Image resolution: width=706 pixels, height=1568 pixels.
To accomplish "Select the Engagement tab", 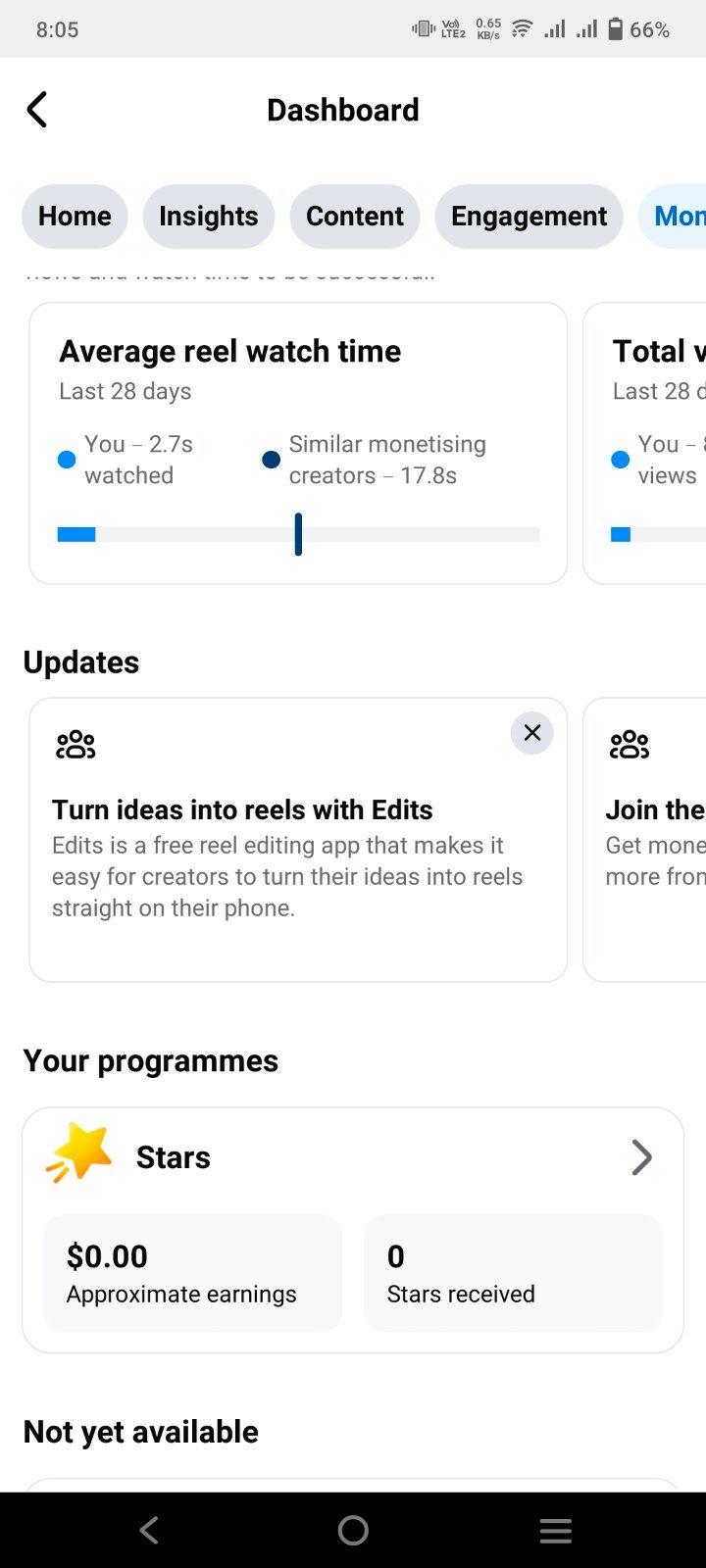I will pos(529,217).
